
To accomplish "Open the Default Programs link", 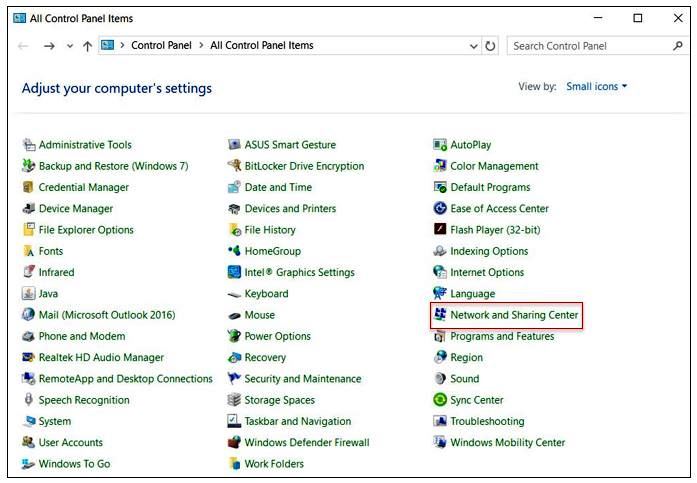I will click(490, 187).
